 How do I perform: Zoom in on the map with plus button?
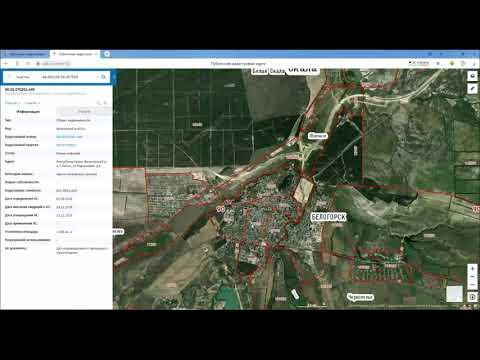pyautogui.click(x=472, y=268)
